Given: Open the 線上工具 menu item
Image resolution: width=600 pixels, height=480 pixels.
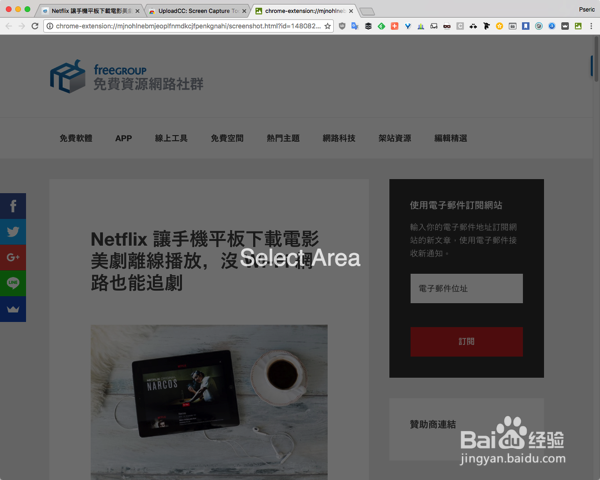Looking at the screenshot, I should 171,138.
